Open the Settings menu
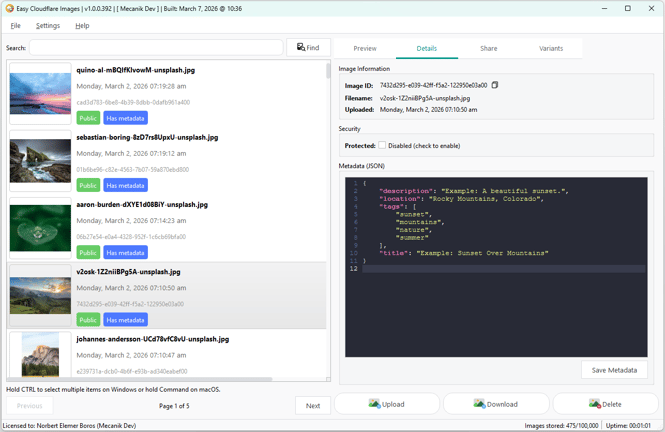This screenshot has width=665, height=432. (48, 25)
